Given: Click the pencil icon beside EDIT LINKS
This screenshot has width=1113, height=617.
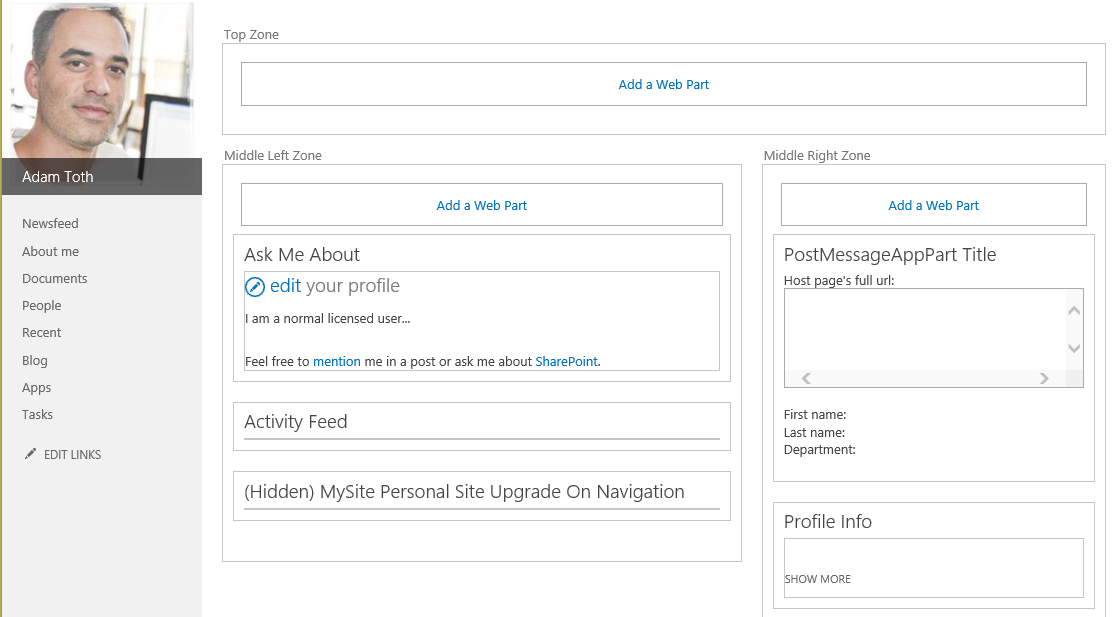Looking at the screenshot, I should (x=30, y=454).
